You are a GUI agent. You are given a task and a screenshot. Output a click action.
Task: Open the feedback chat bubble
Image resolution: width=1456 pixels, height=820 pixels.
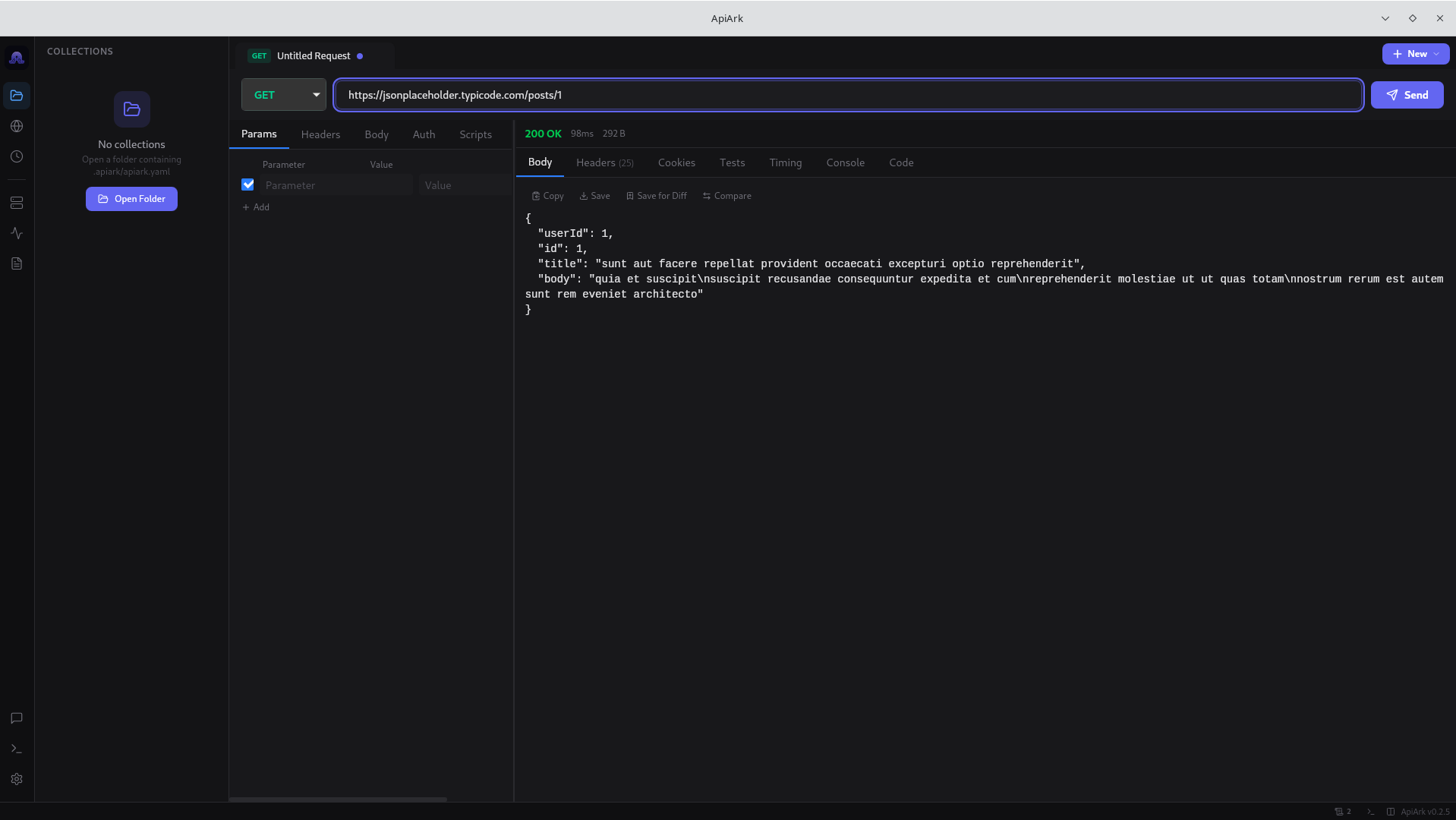[17, 718]
